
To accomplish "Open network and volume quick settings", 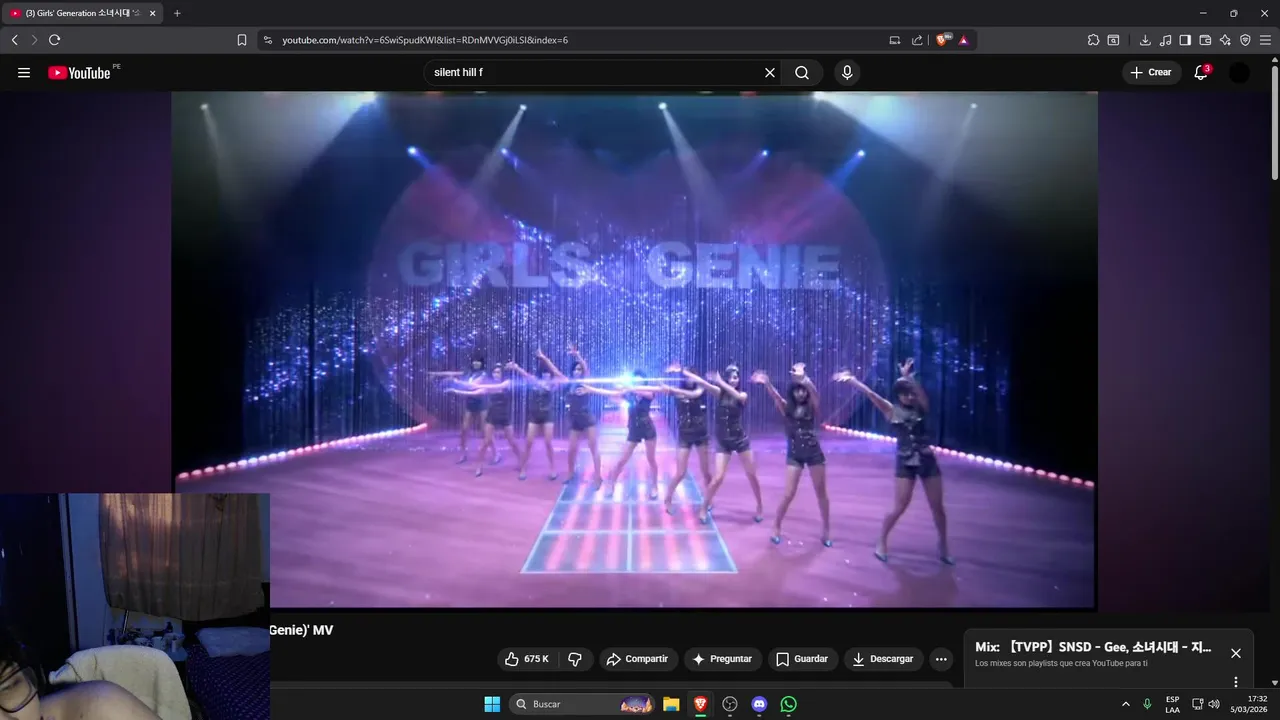I will (x=1206, y=704).
